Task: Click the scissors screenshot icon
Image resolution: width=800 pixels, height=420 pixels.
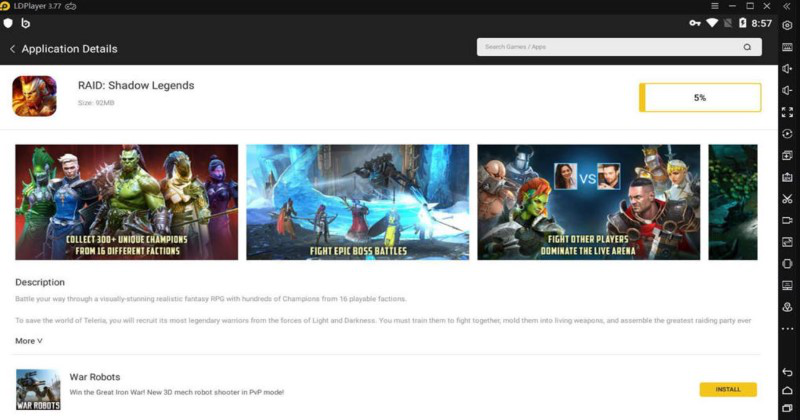Action: [788, 199]
